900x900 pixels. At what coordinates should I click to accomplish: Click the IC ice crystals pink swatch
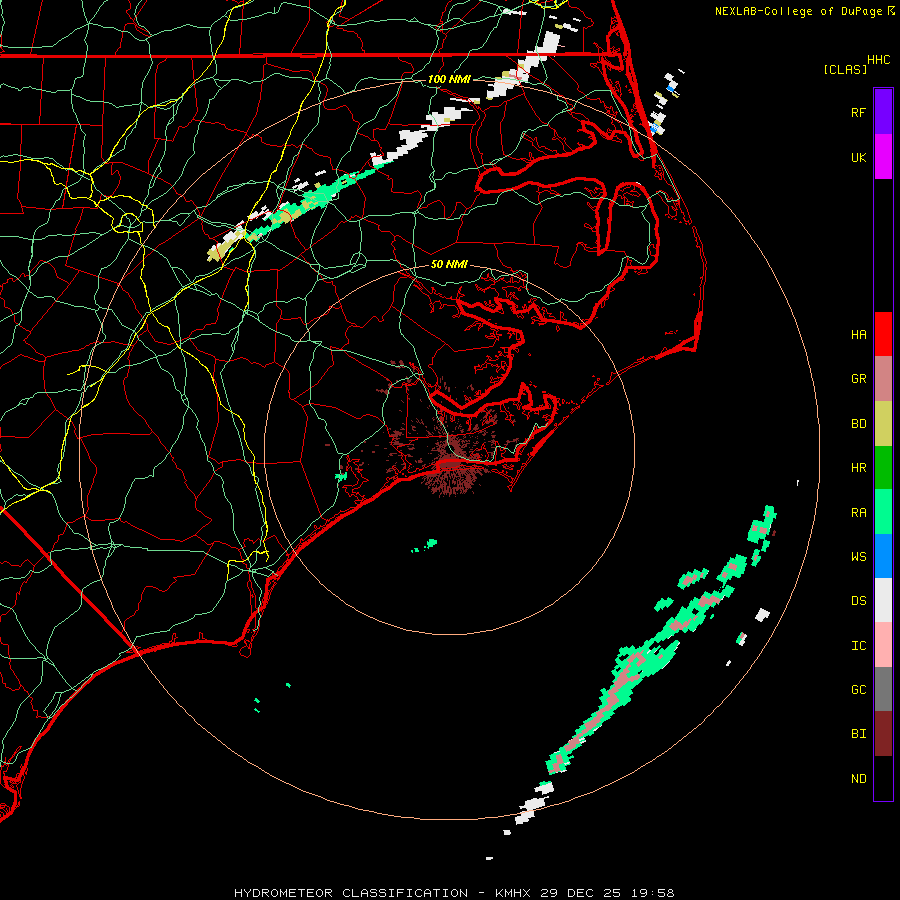pos(883,645)
